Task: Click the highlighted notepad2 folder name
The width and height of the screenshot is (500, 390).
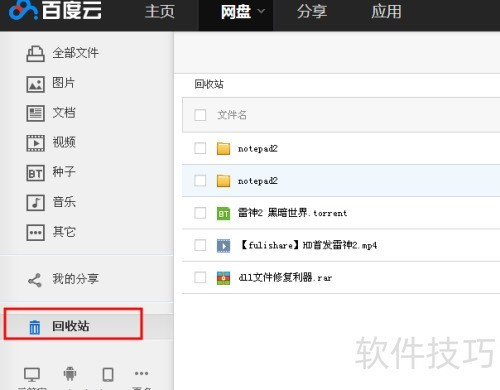Action: coord(258,181)
